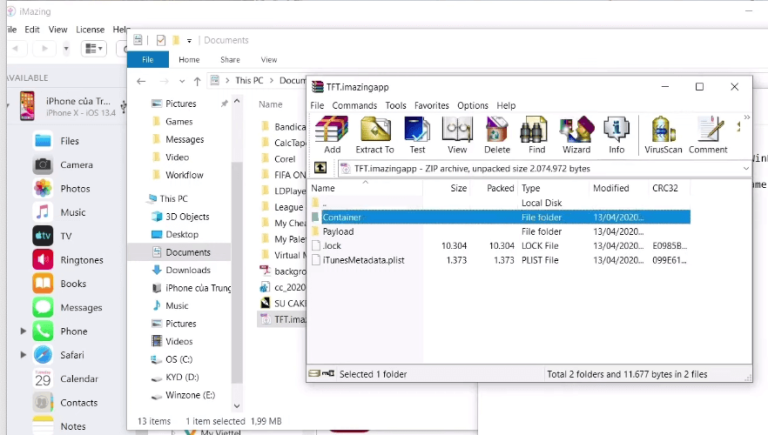
Task: Expand the archive path dropdown
Action: click(x=745, y=169)
